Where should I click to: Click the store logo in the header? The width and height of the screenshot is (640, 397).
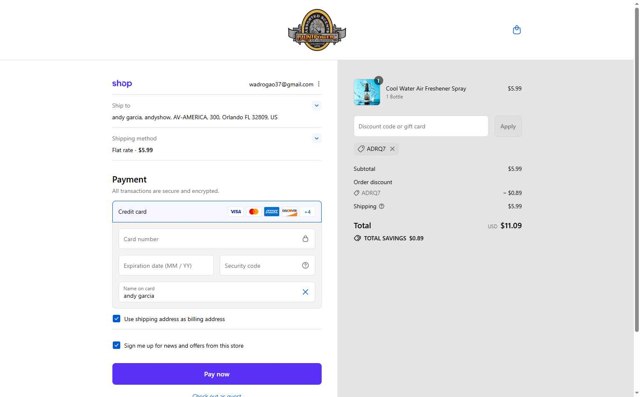[317, 30]
